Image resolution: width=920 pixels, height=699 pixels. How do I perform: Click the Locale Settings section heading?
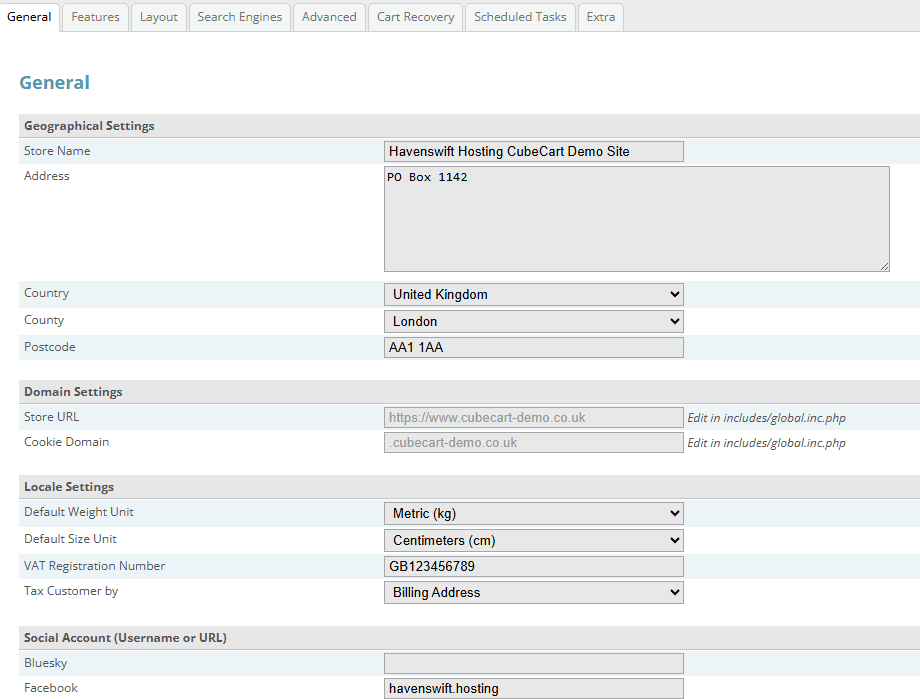[x=69, y=487]
